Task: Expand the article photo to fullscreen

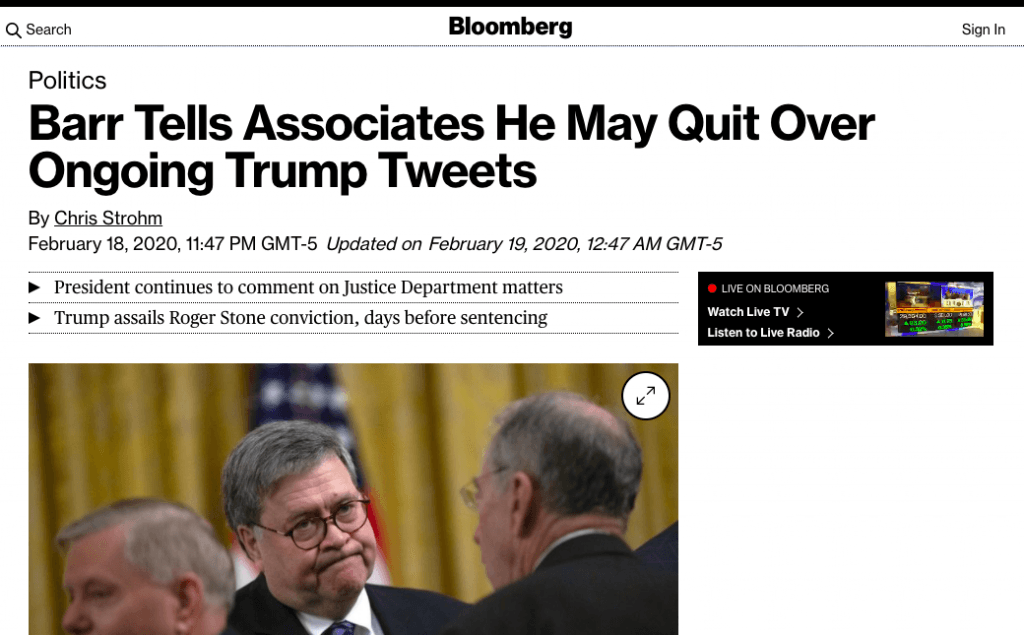Action: 645,396
